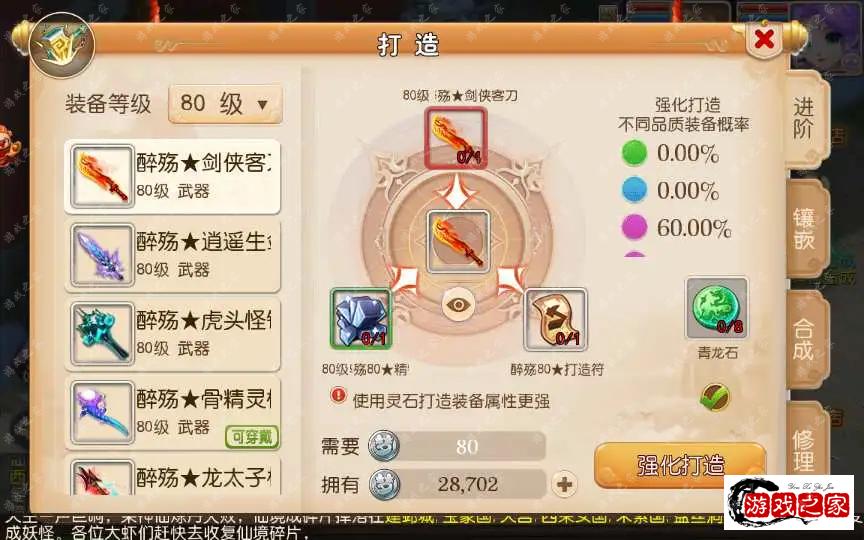Click the 骨精灵 wand weapon icon

pos(102,412)
